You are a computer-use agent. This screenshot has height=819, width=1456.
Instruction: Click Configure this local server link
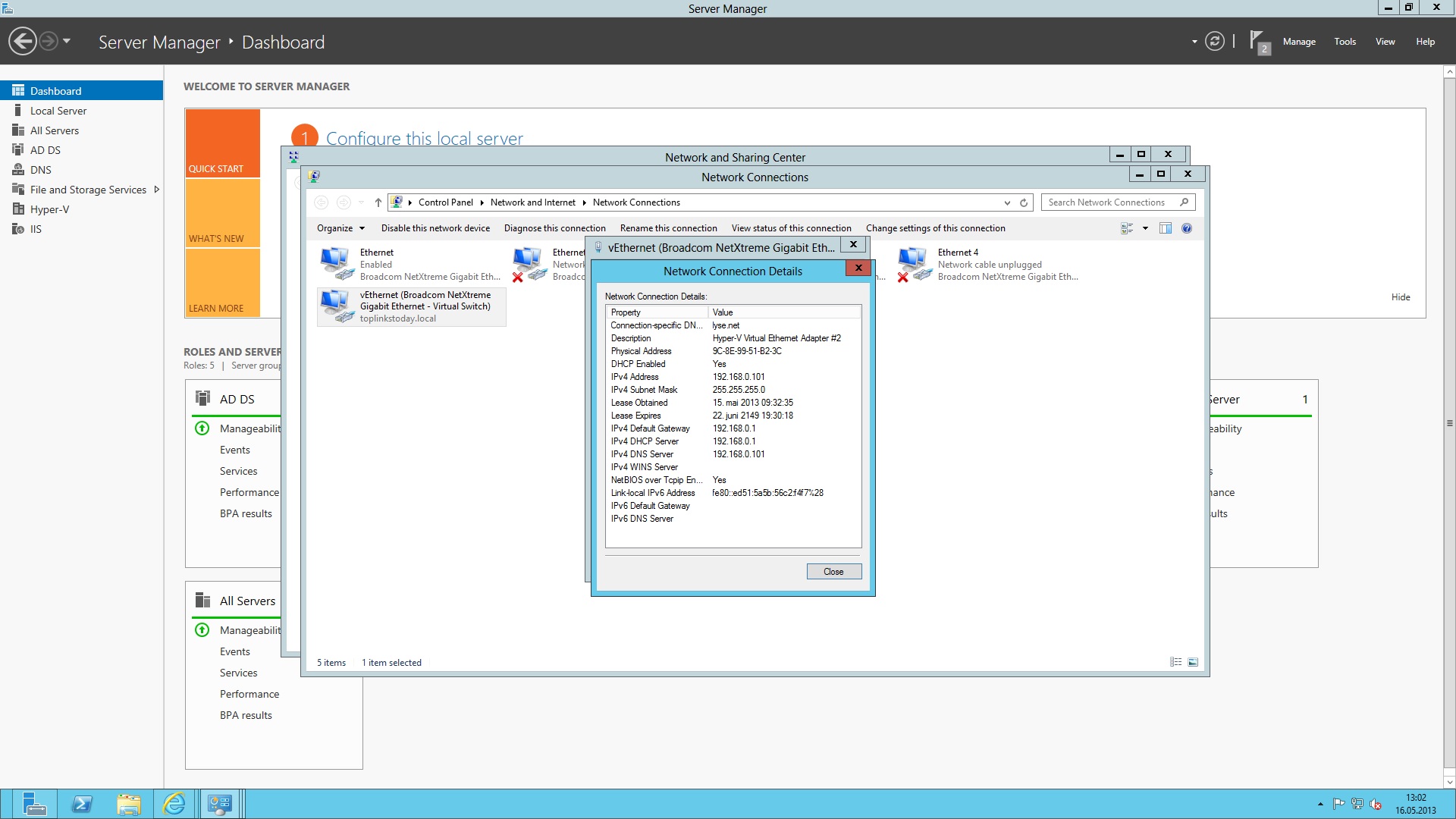point(424,139)
